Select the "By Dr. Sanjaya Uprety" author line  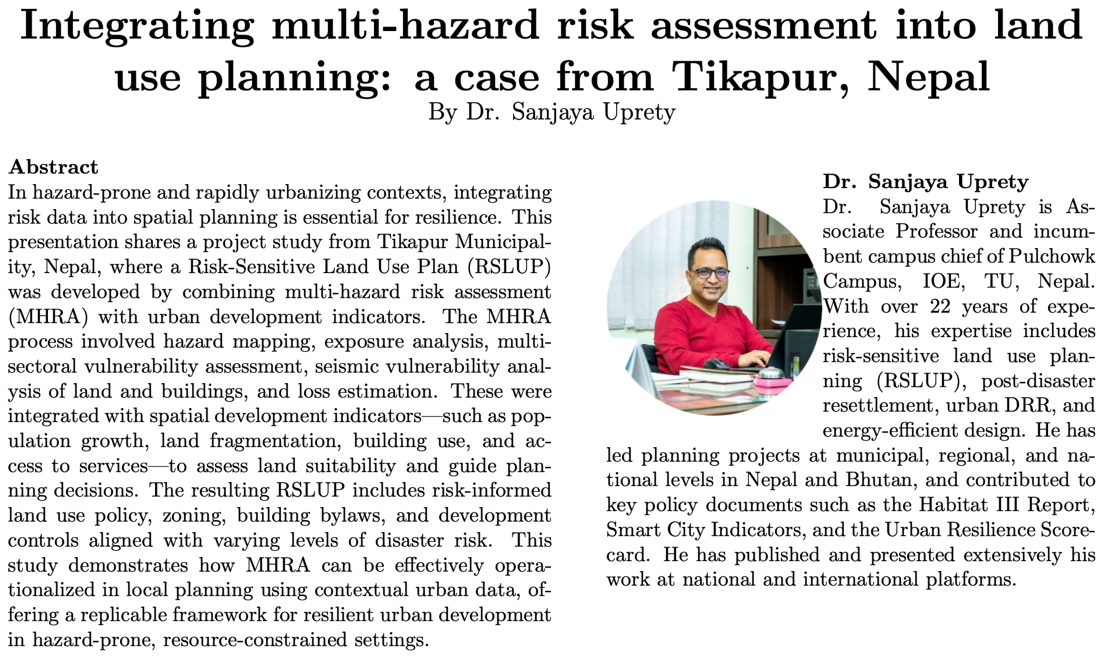(x=552, y=111)
